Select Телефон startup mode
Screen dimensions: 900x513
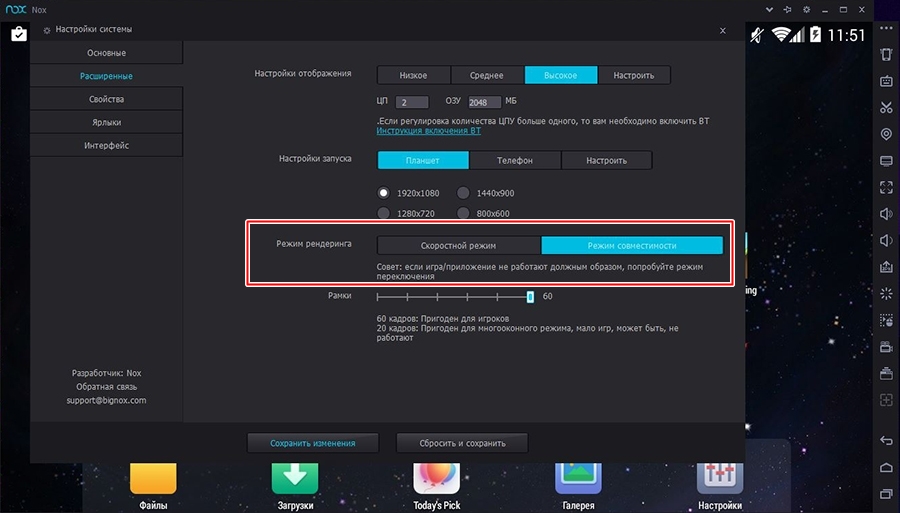(515, 160)
